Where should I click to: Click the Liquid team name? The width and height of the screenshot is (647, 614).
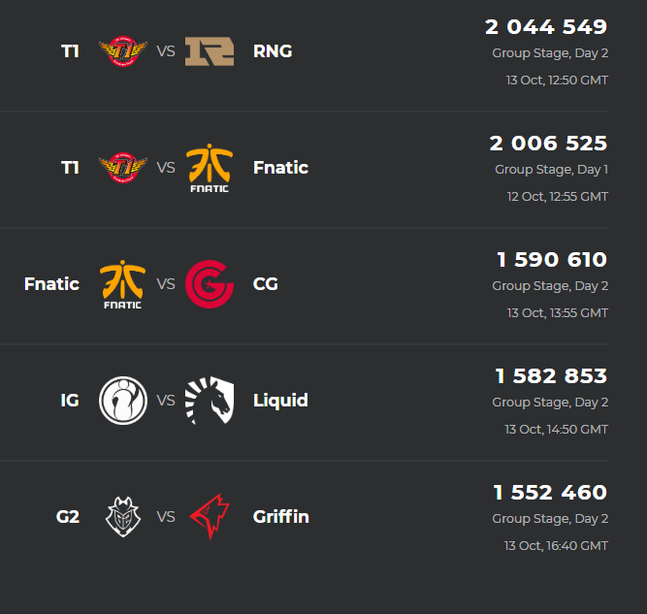[x=280, y=400]
